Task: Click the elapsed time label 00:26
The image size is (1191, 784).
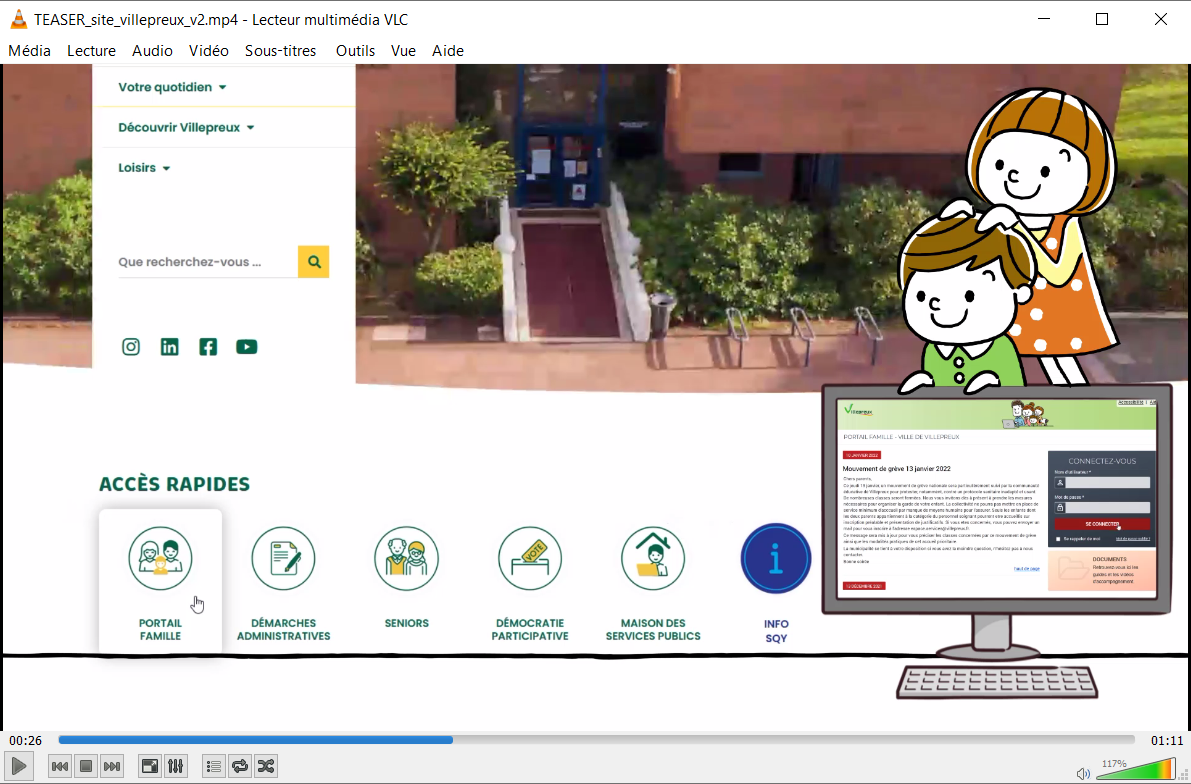Action: click(26, 741)
